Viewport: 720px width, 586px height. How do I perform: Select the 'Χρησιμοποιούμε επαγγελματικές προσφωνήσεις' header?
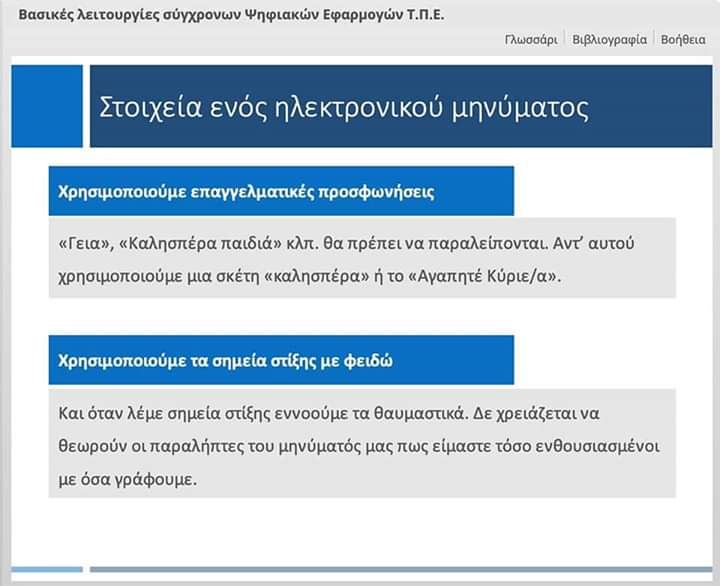click(x=281, y=191)
